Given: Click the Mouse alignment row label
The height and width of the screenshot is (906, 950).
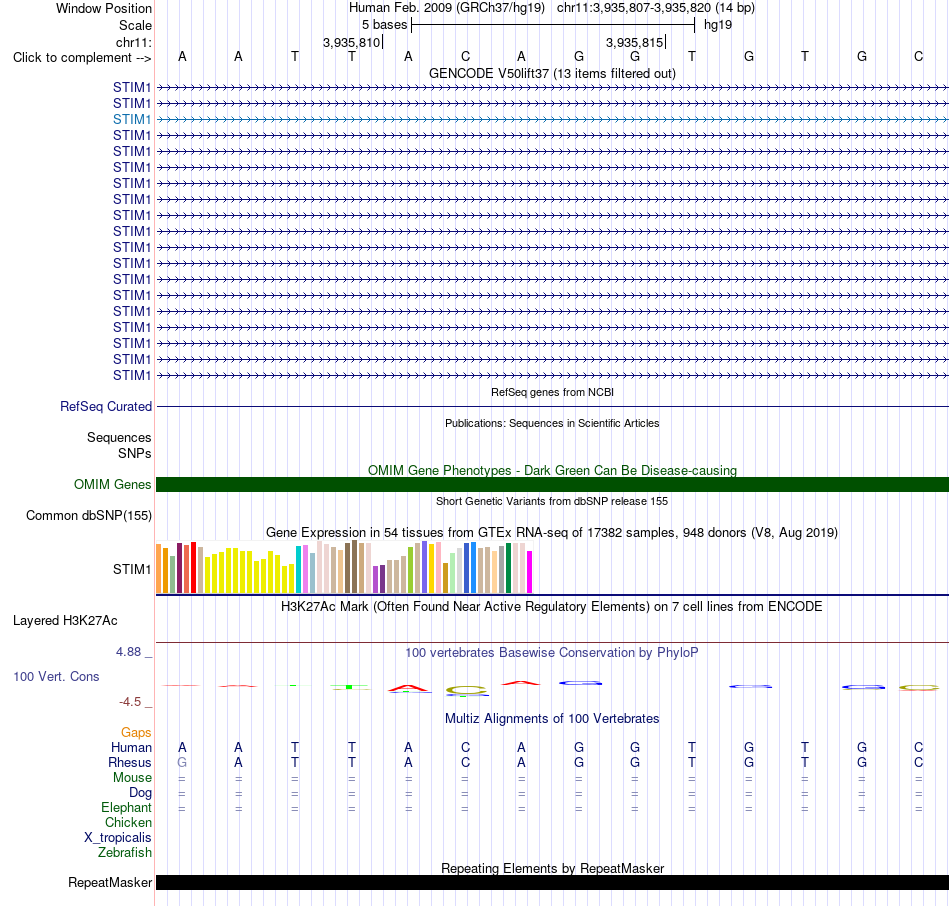Looking at the screenshot, I should [132, 778].
